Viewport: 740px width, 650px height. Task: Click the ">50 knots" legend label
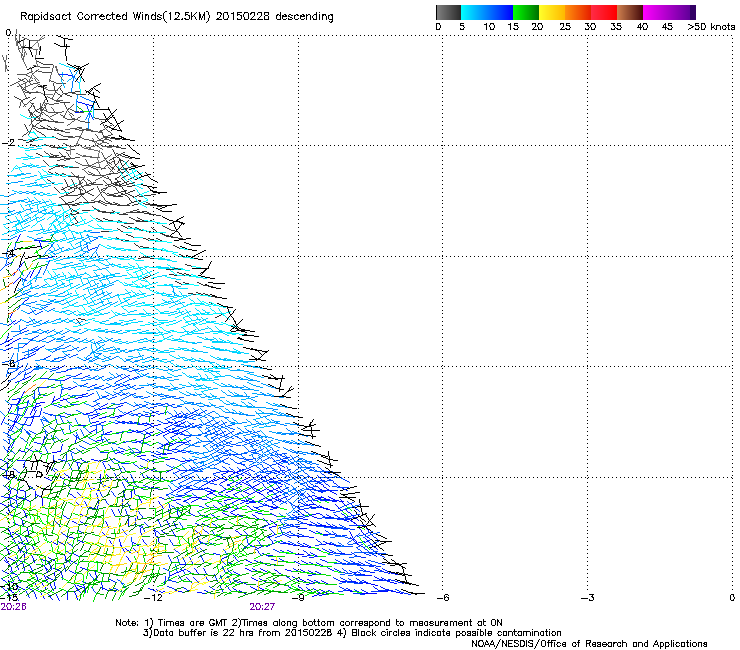pos(711,26)
